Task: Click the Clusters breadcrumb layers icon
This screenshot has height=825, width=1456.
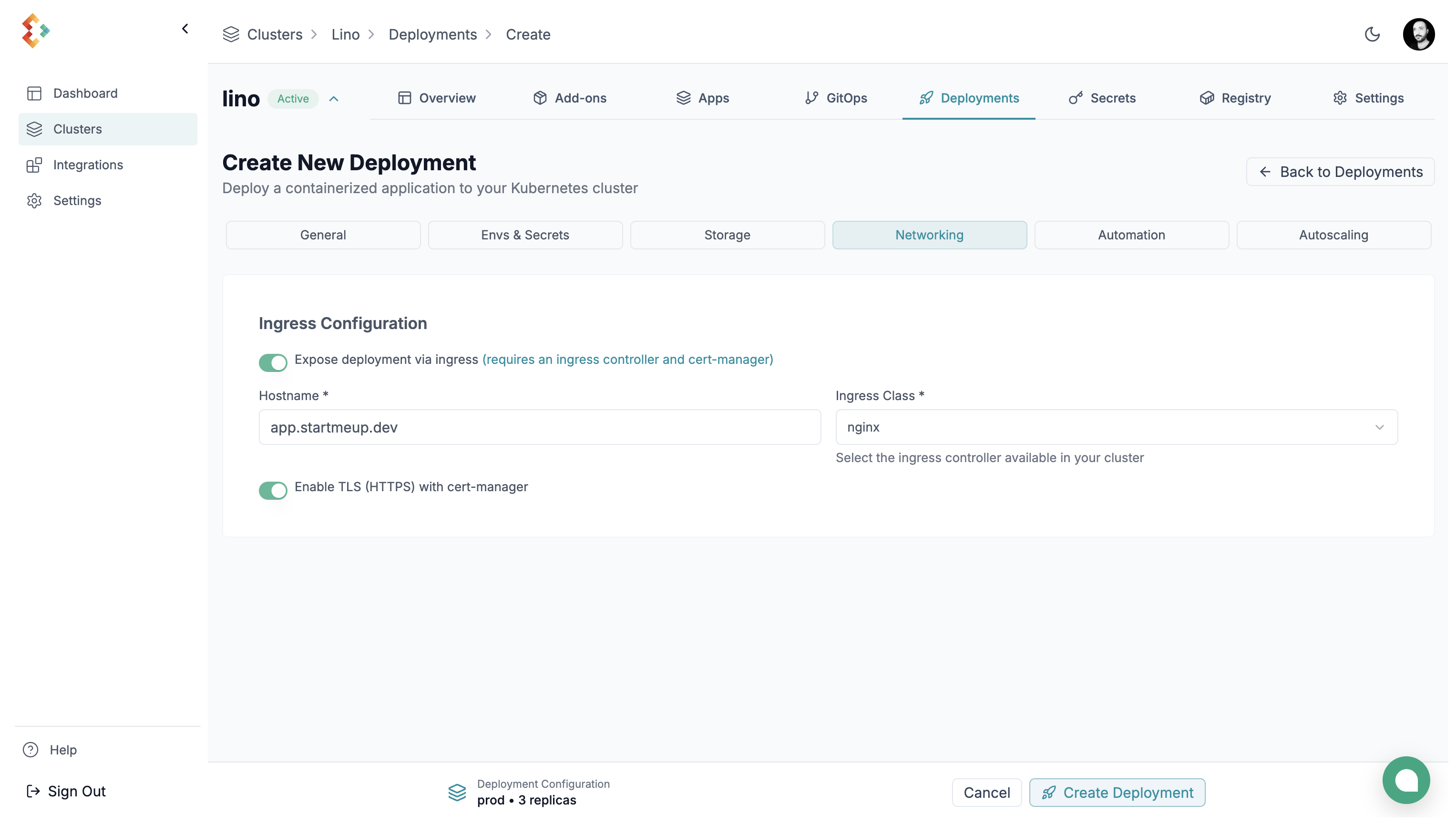Action: [x=231, y=34]
